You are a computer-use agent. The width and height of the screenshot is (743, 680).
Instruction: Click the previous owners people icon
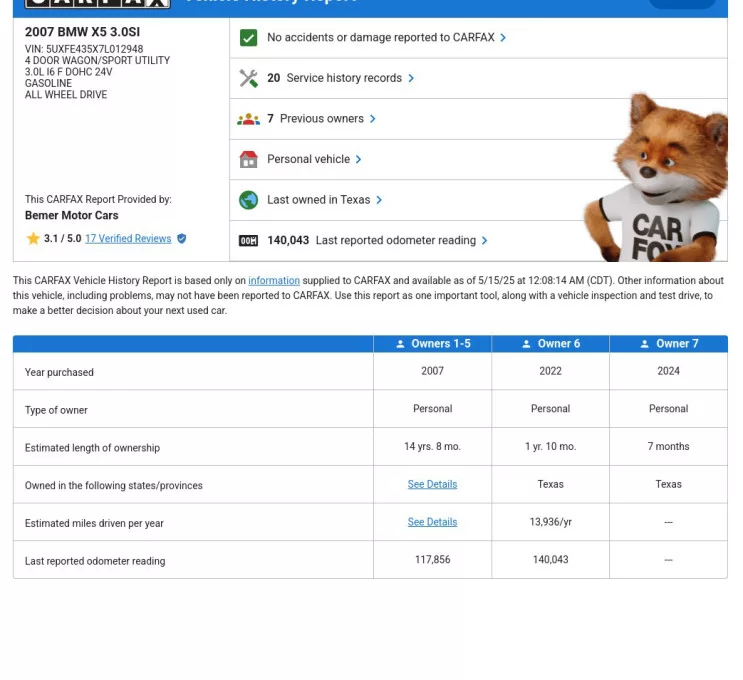tap(249, 119)
